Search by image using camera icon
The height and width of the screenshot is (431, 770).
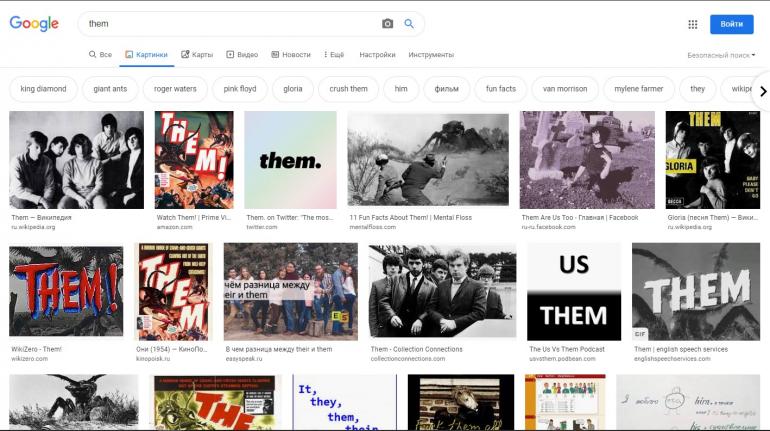[387, 24]
